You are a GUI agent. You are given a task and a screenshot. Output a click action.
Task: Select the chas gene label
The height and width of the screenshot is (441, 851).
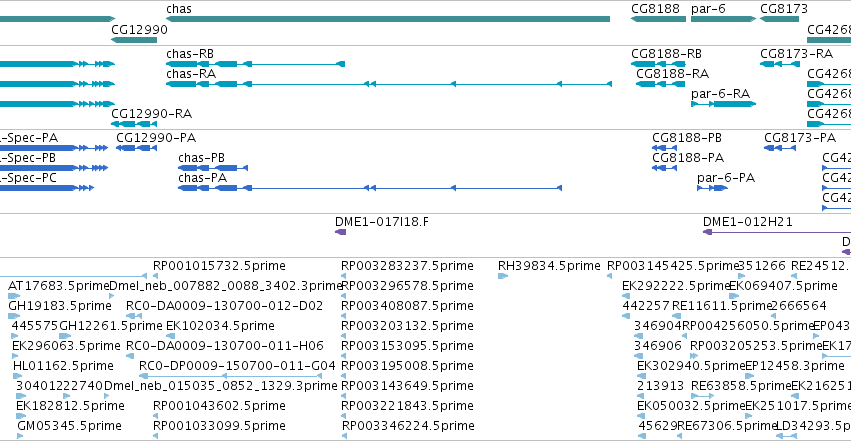point(179,9)
